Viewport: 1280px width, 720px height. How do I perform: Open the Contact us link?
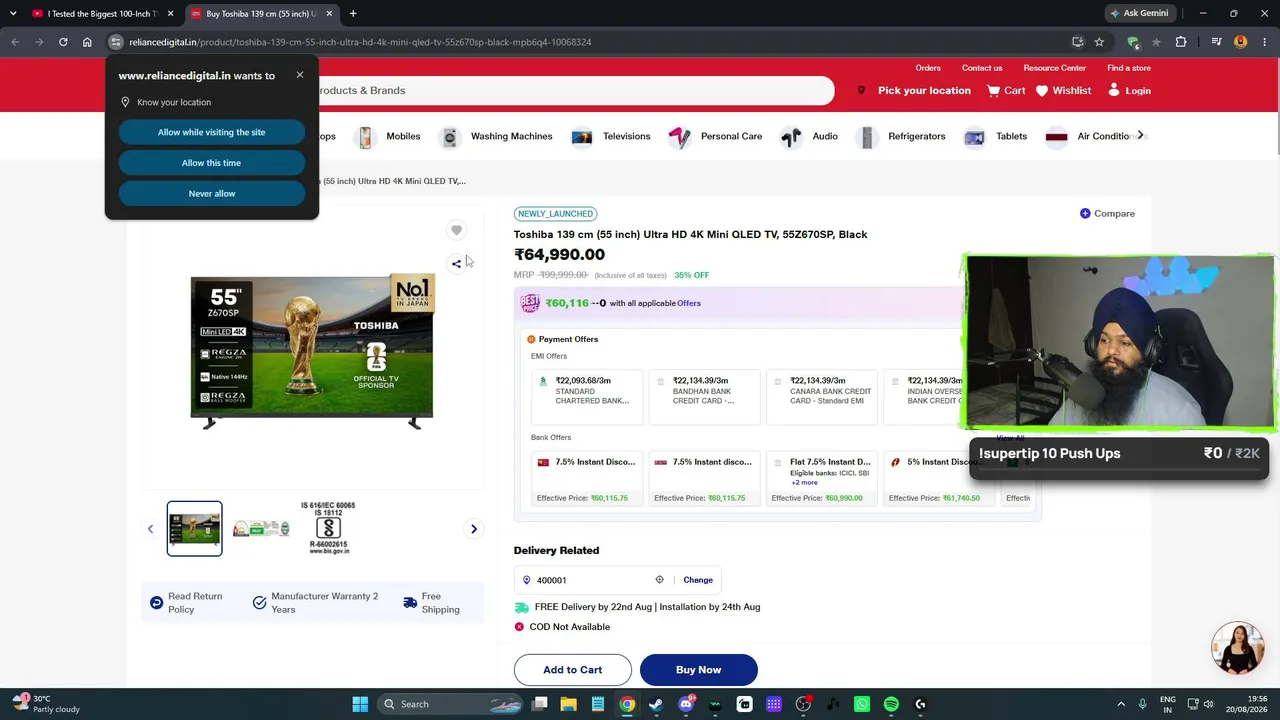pos(982,68)
